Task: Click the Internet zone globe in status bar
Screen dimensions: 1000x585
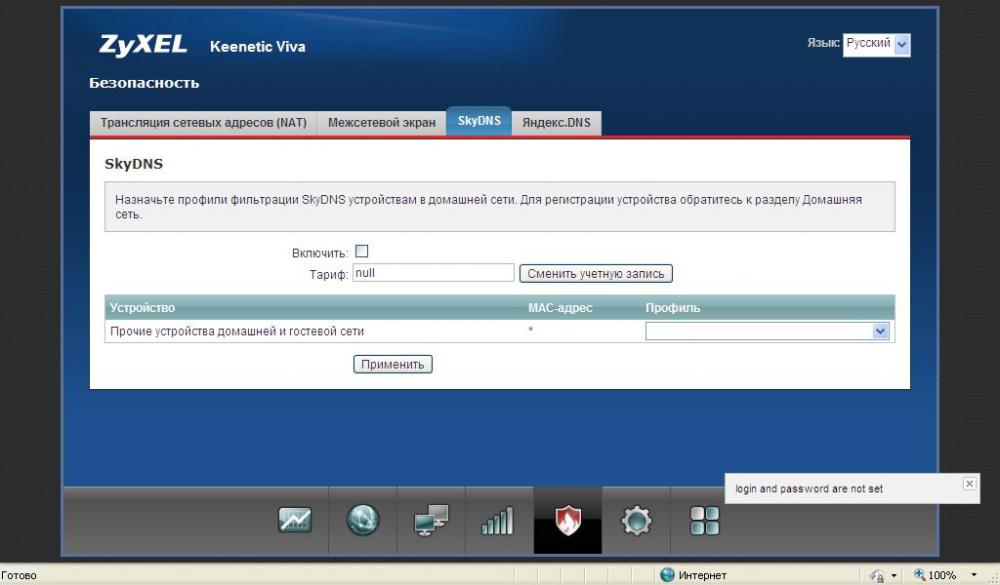Action: point(667,575)
